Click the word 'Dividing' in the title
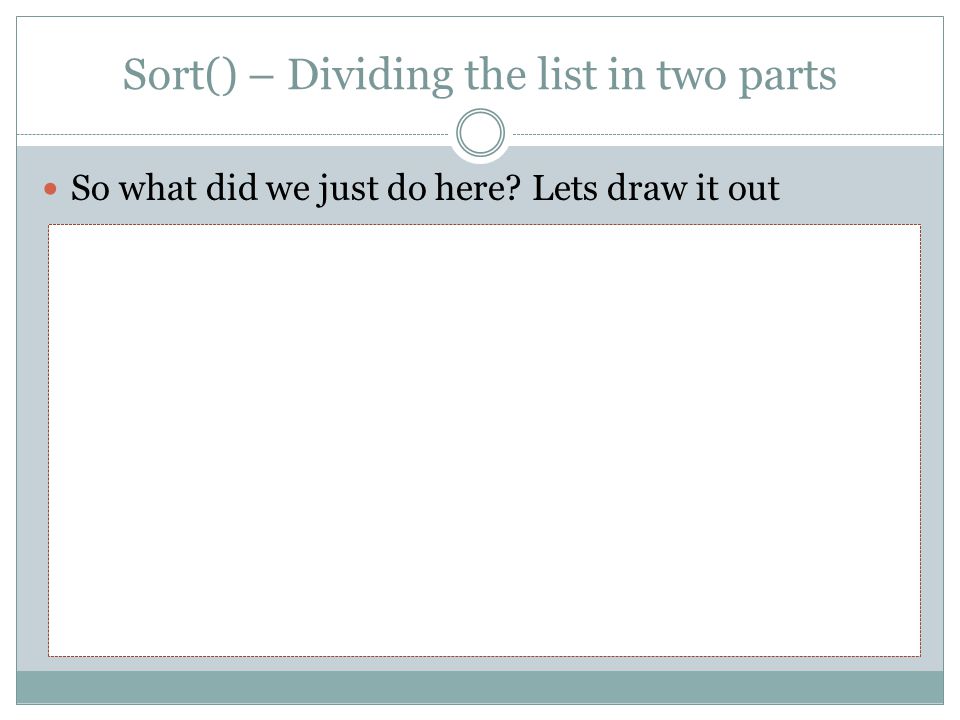 click(370, 76)
